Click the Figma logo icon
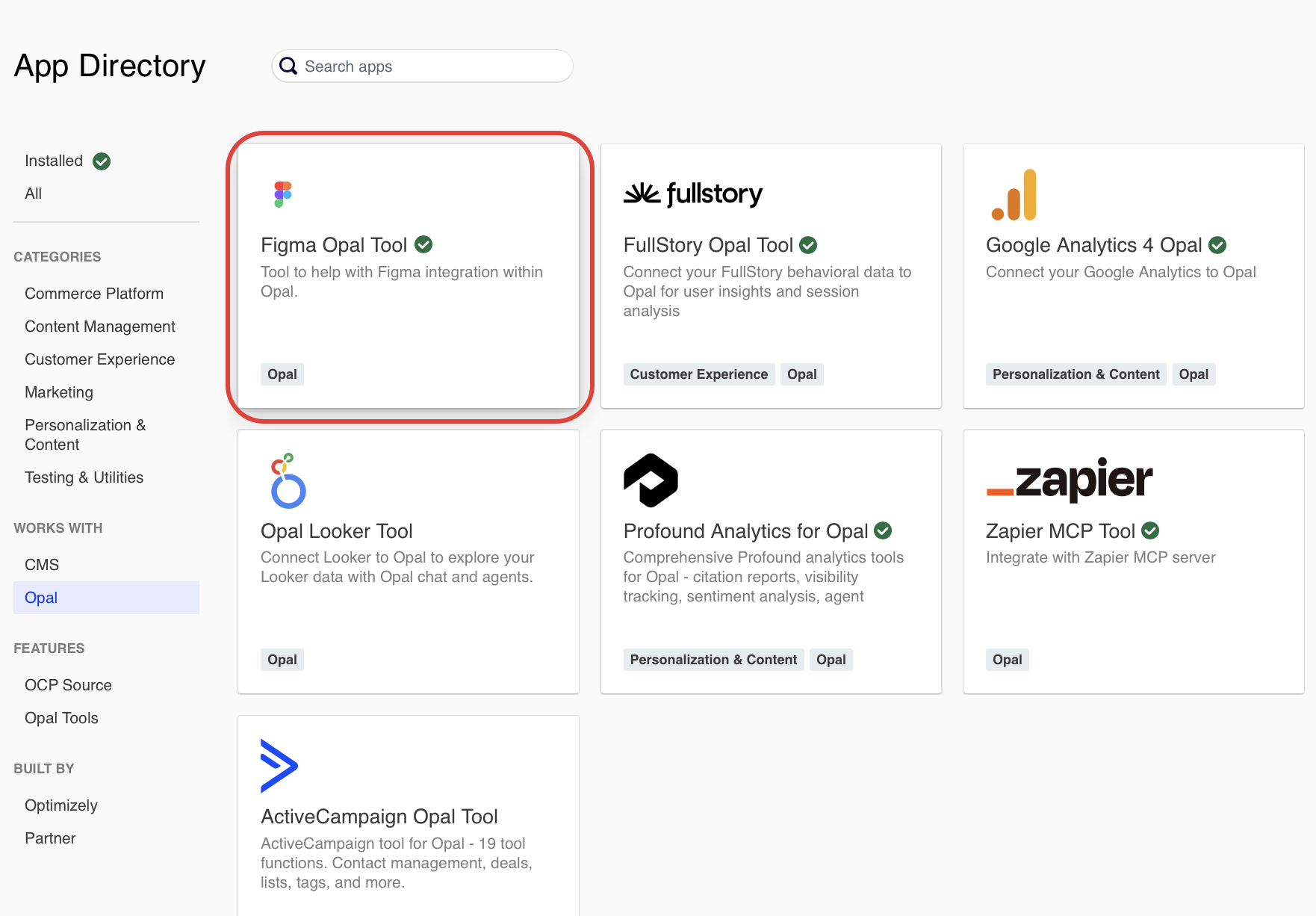Image resolution: width=1316 pixels, height=916 pixels. (x=283, y=194)
